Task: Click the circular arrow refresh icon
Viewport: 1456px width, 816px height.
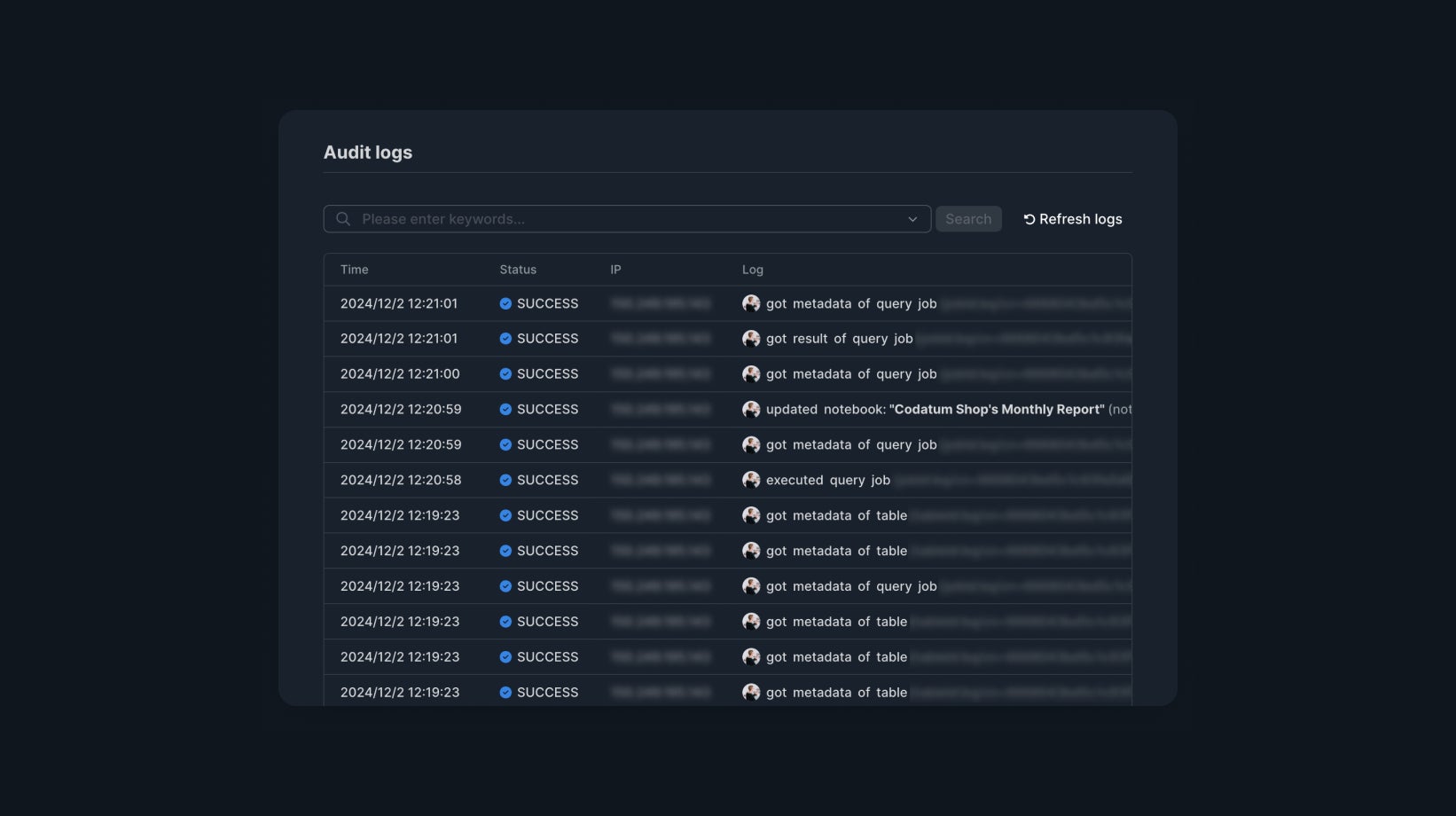Action: point(1029,219)
